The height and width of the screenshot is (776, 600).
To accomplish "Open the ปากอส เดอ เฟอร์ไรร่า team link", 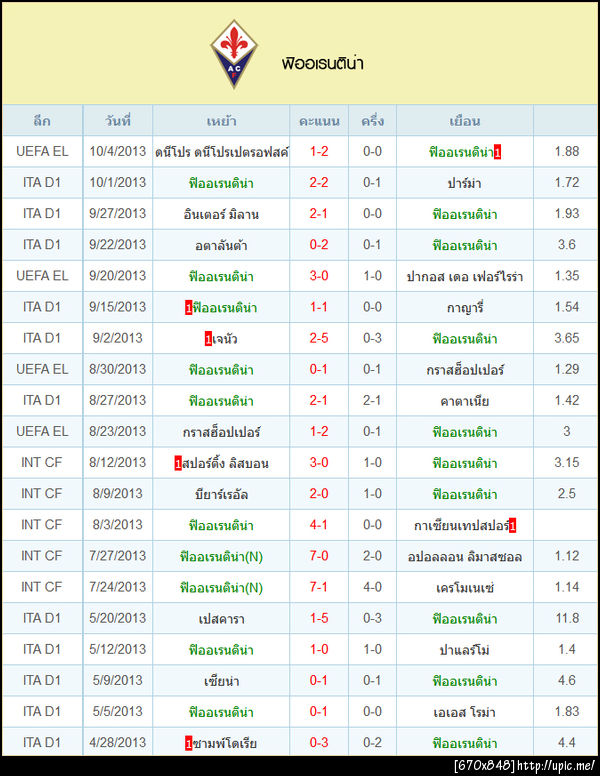I will [464, 276].
